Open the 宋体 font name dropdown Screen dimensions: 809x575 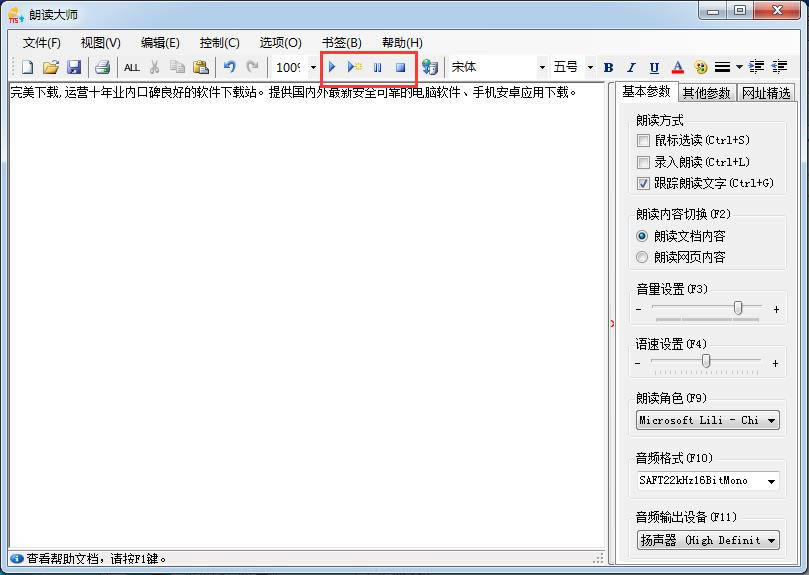coord(542,67)
